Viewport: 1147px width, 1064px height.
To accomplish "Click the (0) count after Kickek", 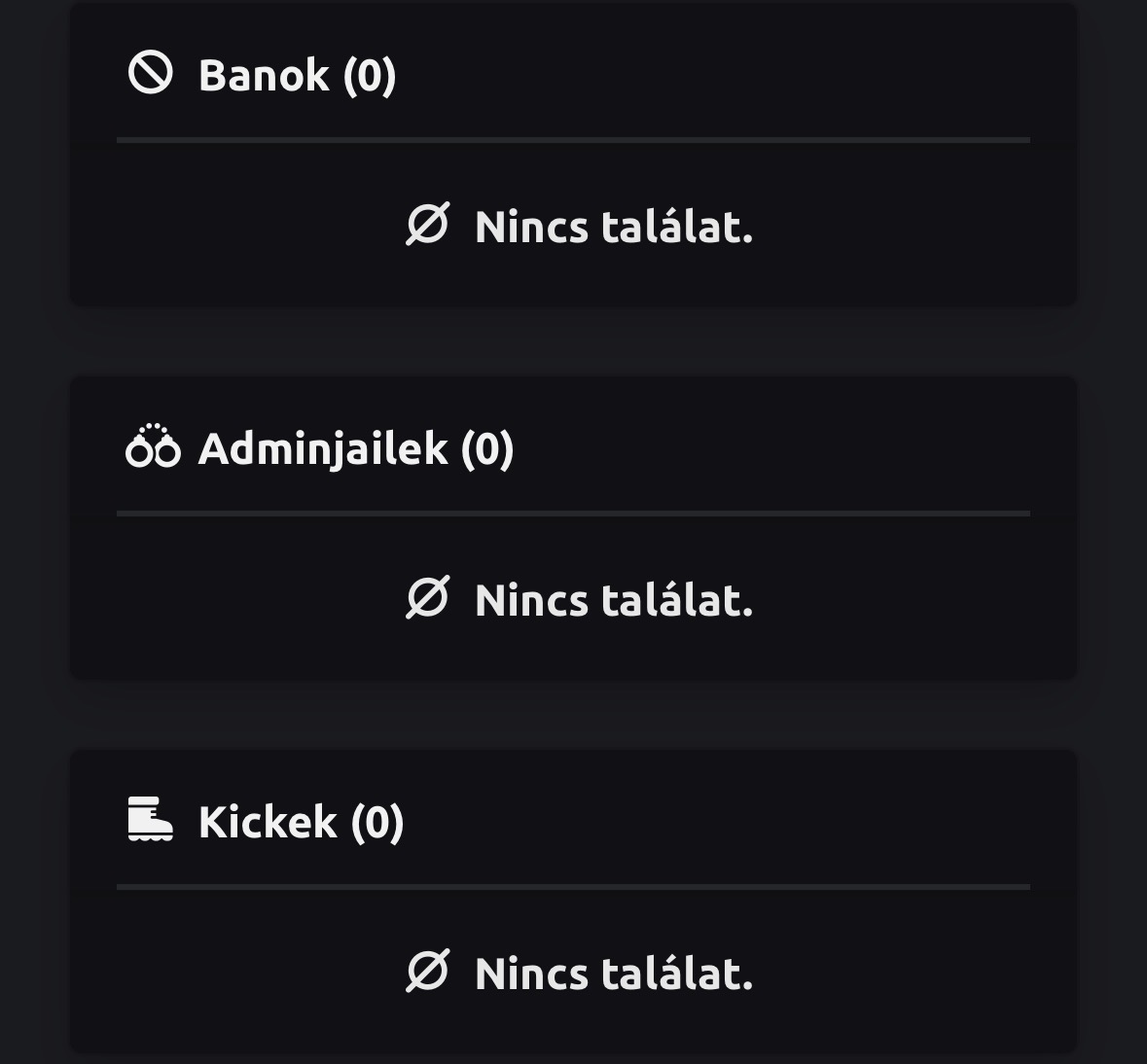I will pyautogui.click(x=376, y=823).
